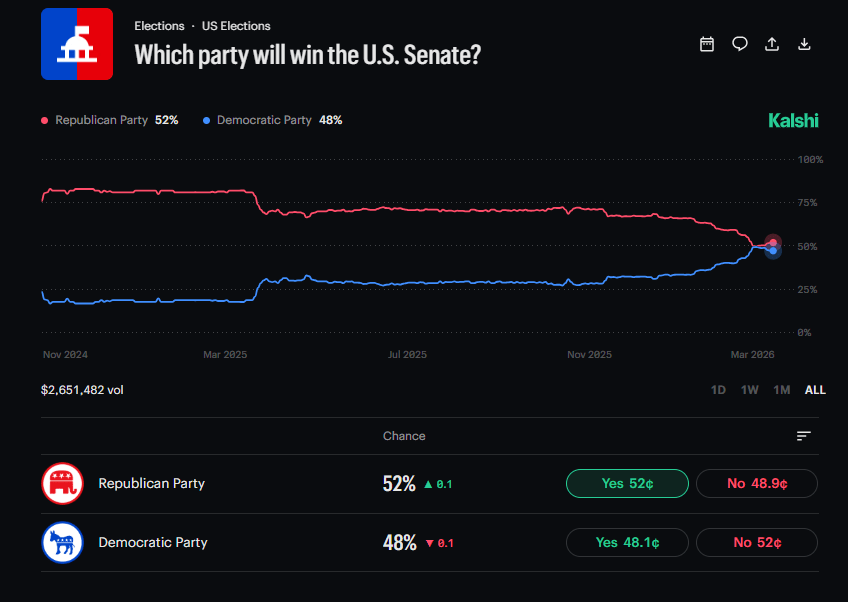This screenshot has height=602, width=848.
Task: Click the Kalshi logo
Action: coord(793,120)
